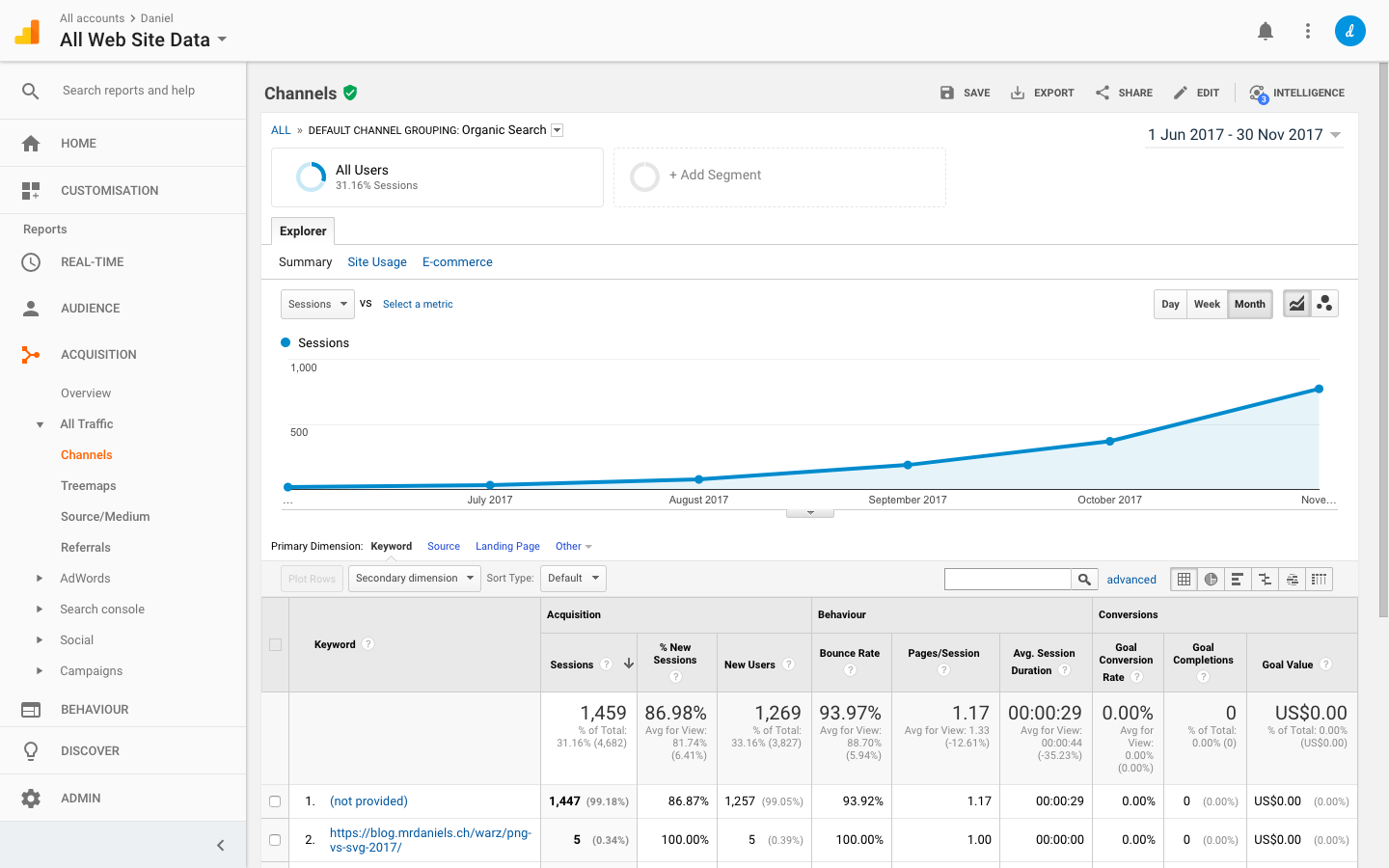Screen dimensions: 1389x868
Task: Open the All Web Site Data dropdown
Action: [x=144, y=40]
